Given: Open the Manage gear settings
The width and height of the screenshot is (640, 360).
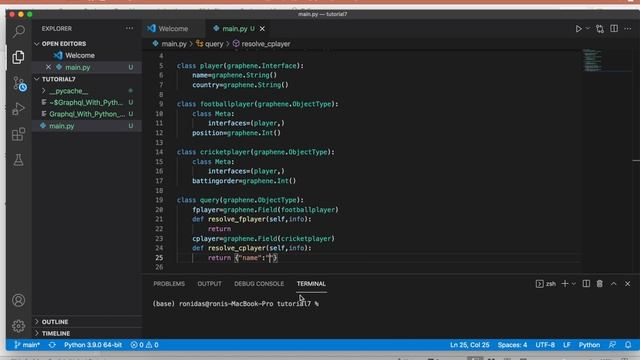Looking at the screenshot, I should 18,326.
